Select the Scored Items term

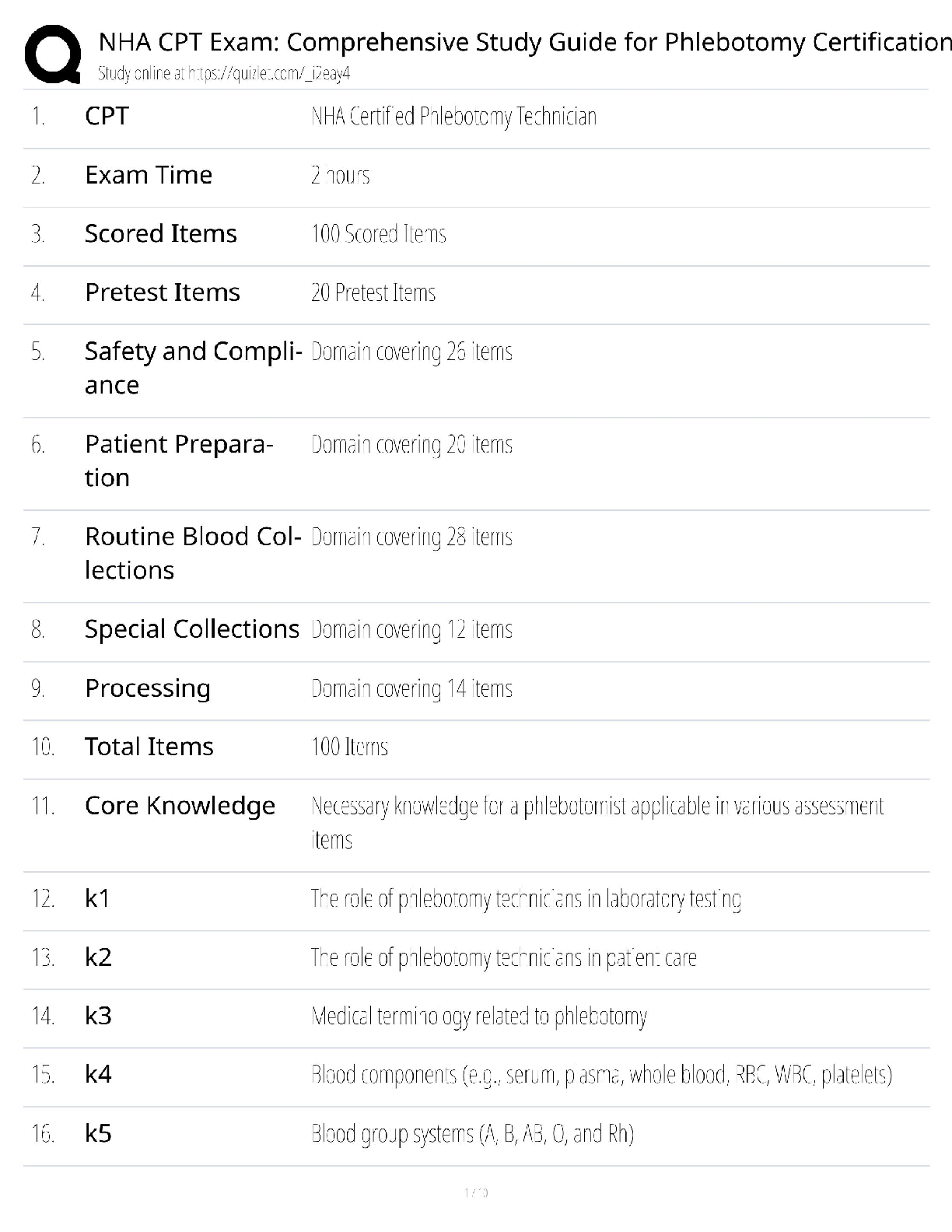tap(161, 234)
